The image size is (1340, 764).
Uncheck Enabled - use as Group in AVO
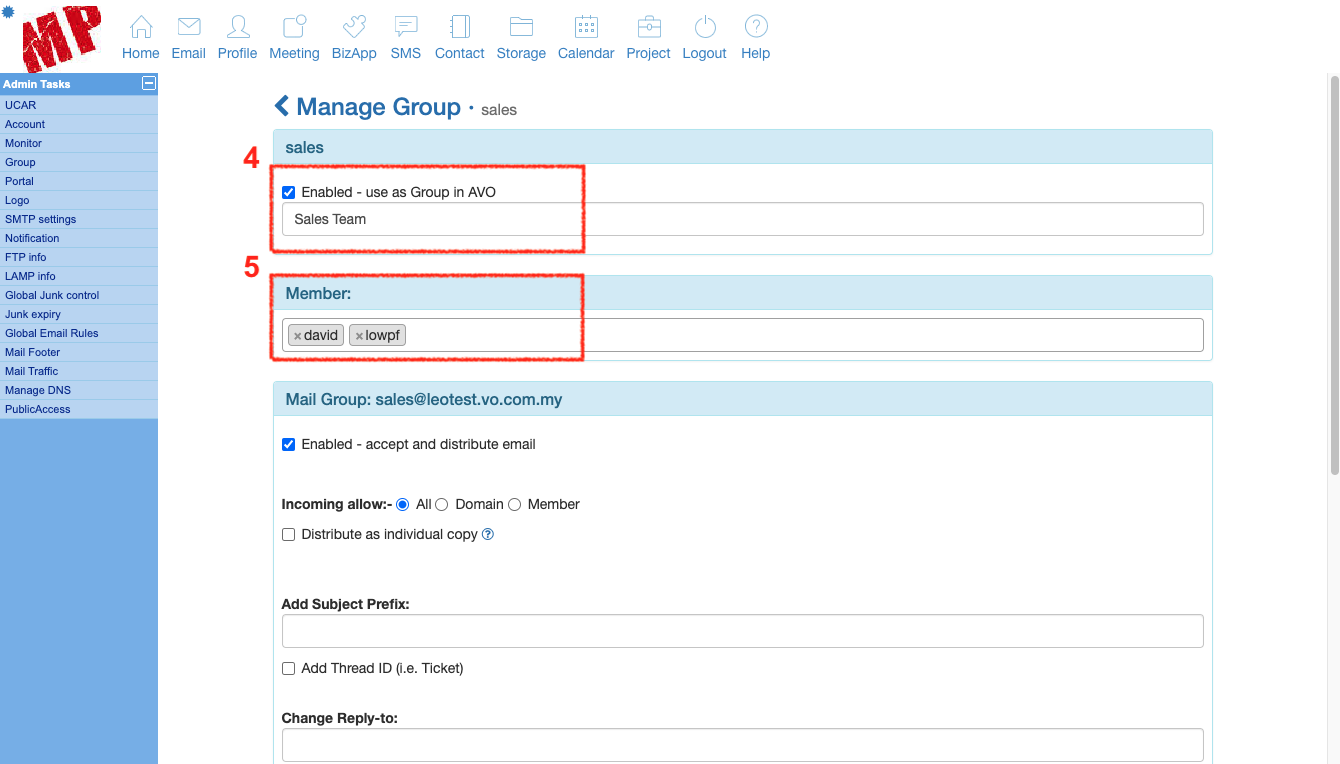point(289,192)
